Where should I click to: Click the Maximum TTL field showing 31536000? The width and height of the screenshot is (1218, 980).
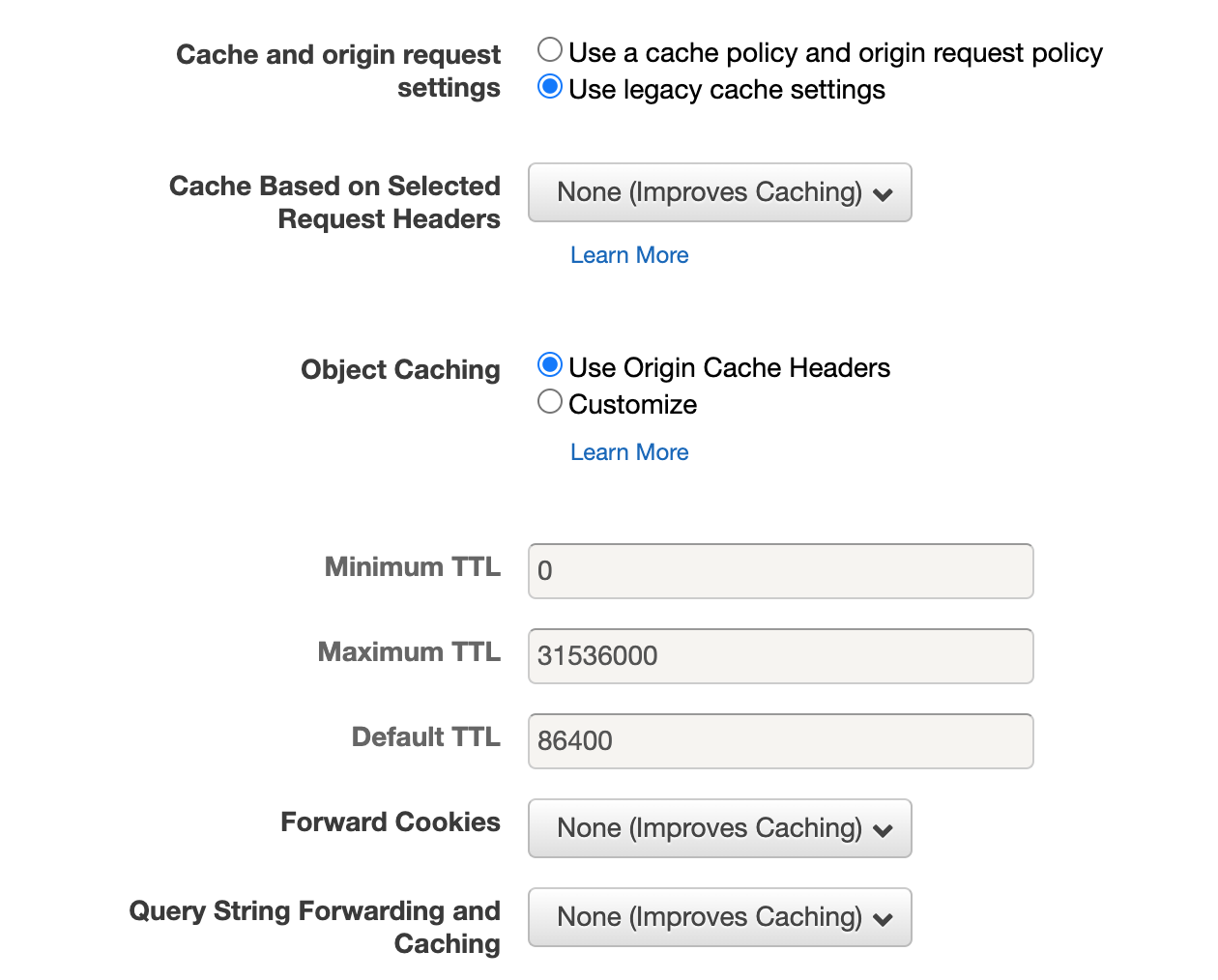[781, 656]
